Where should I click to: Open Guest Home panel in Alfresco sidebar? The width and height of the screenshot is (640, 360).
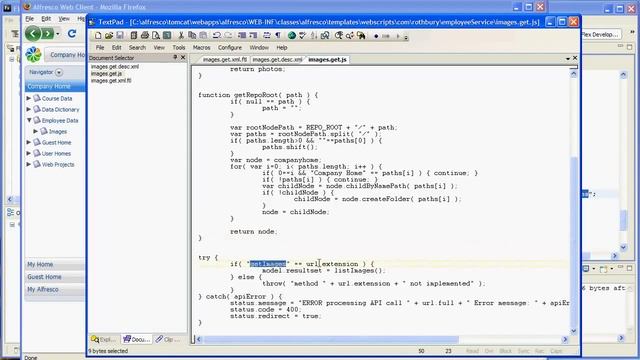pos(55,277)
